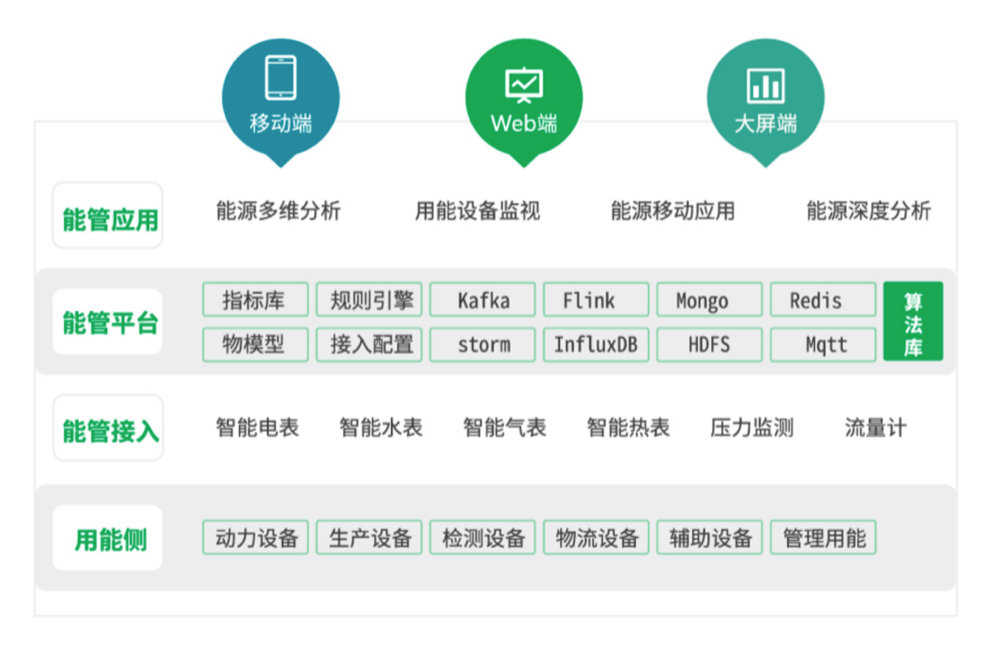Screen dimensions: 984x646
Task: Click the 指标库 box
Action: (254, 300)
